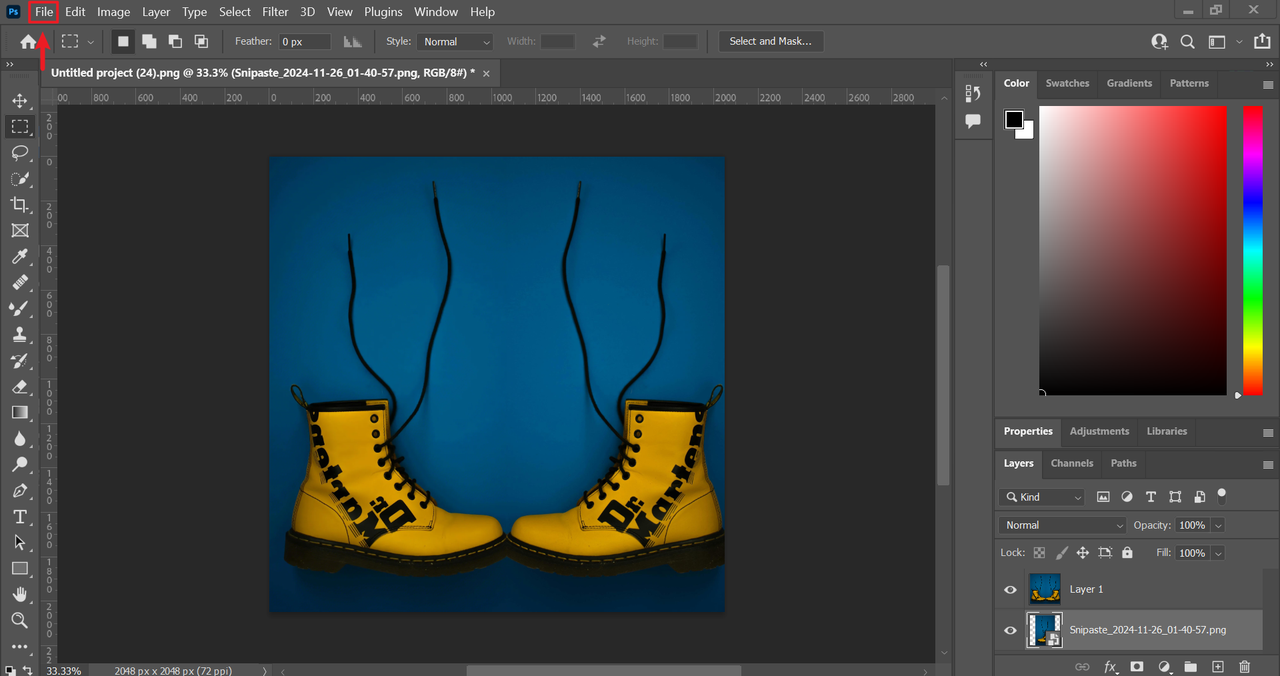
Task: Toggle lock position
Action: click(1082, 552)
